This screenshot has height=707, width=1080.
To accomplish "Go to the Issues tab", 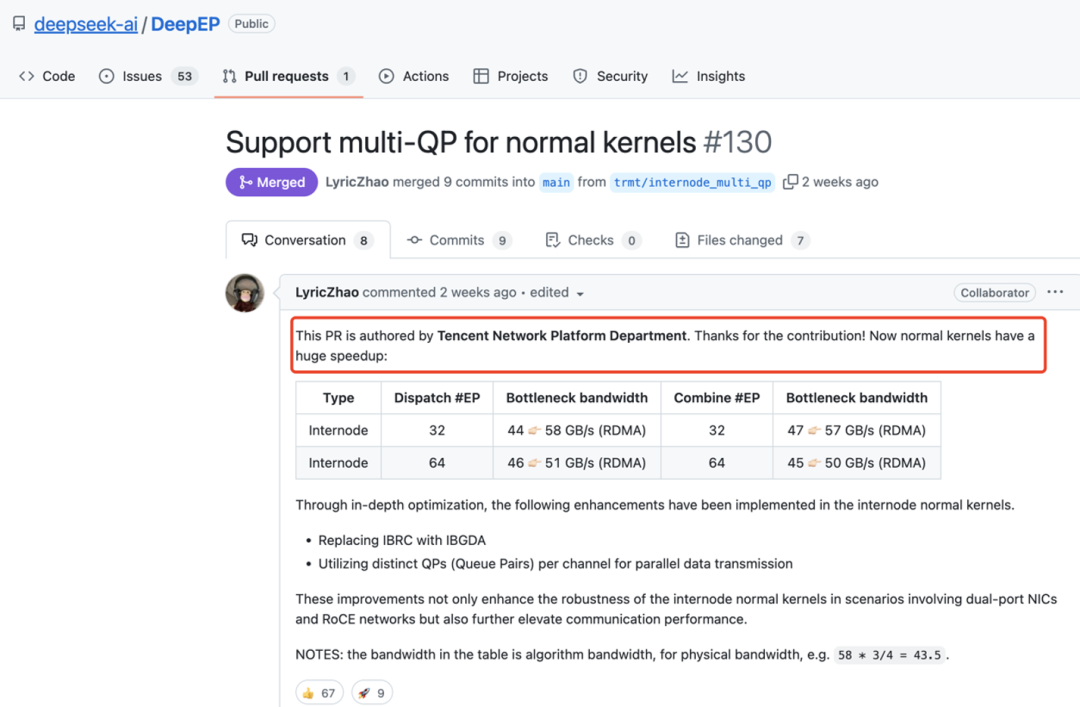I will coord(147,76).
